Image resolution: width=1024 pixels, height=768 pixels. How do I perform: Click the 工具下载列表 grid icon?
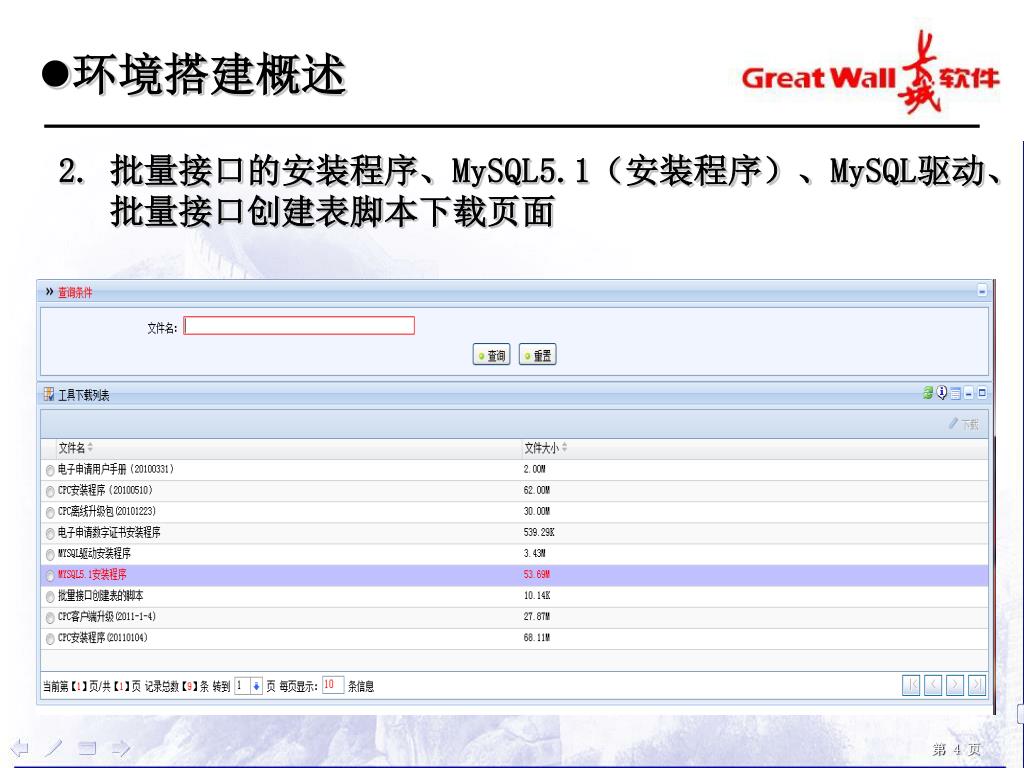click(49, 394)
